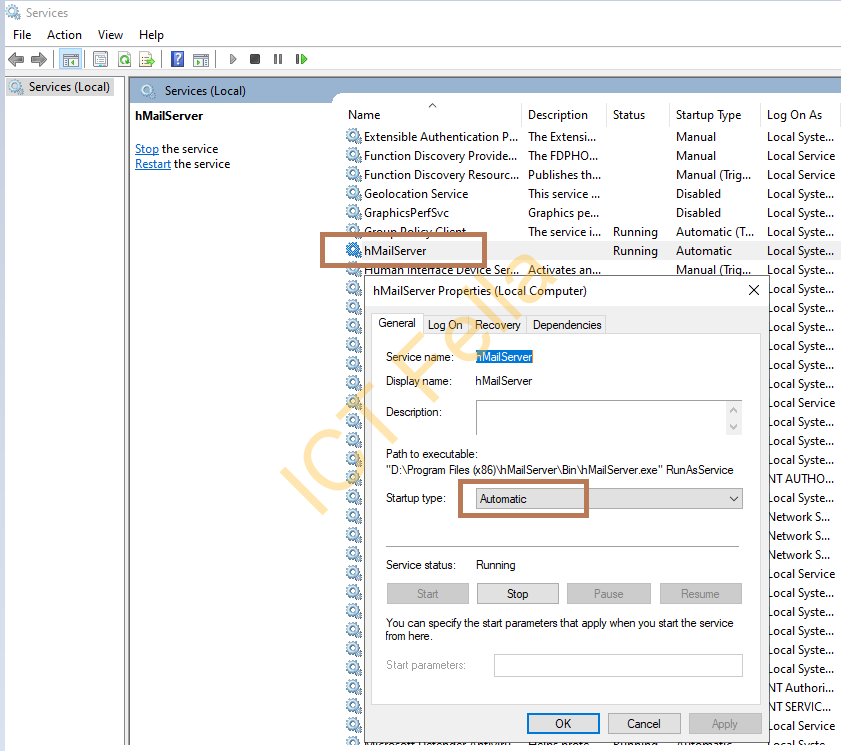Click the Running status in the hMailServer row
This screenshot has height=751, width=841.
[x=635, y=251]
